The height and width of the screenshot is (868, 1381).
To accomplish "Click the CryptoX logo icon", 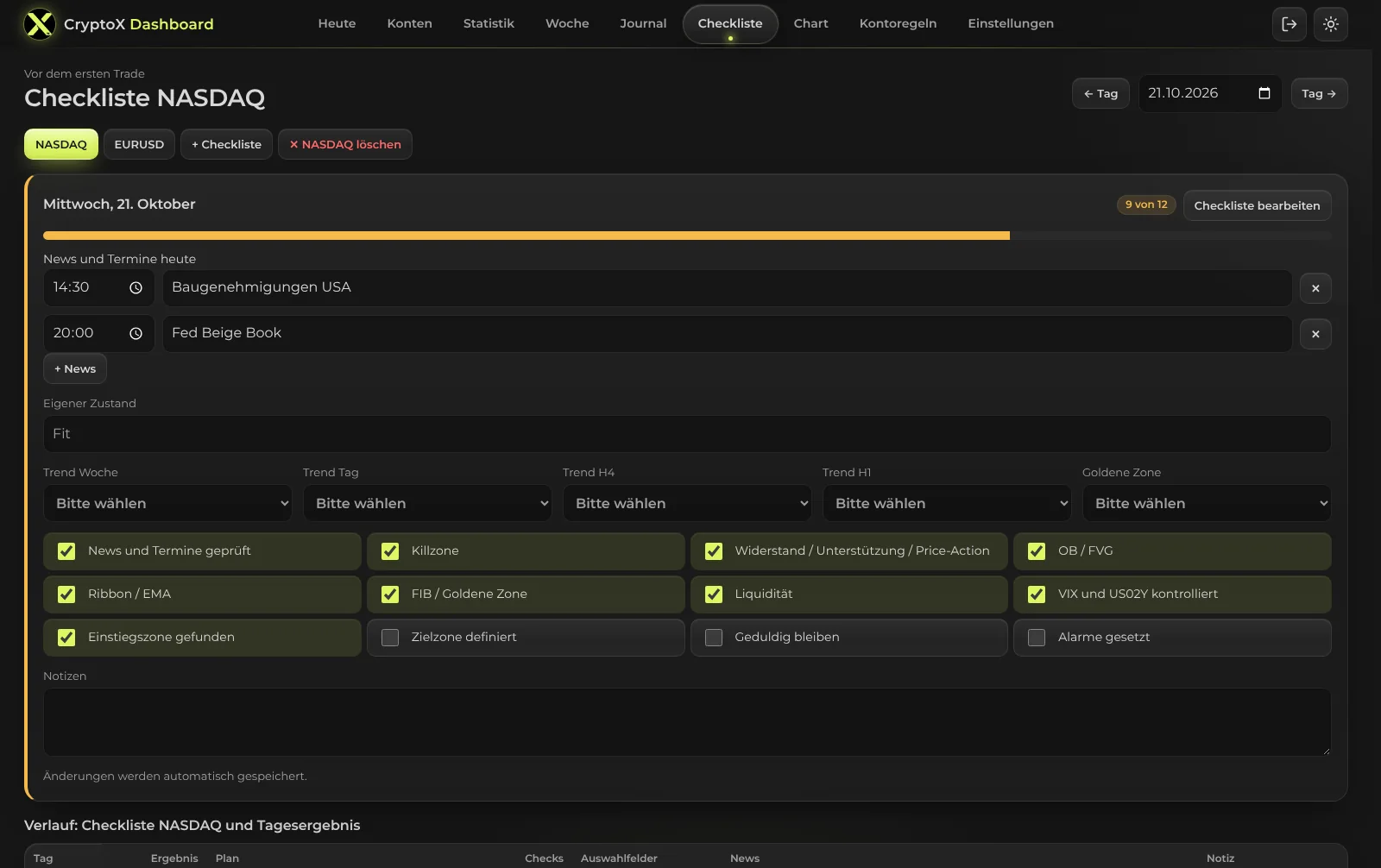I will click(40, 24).
